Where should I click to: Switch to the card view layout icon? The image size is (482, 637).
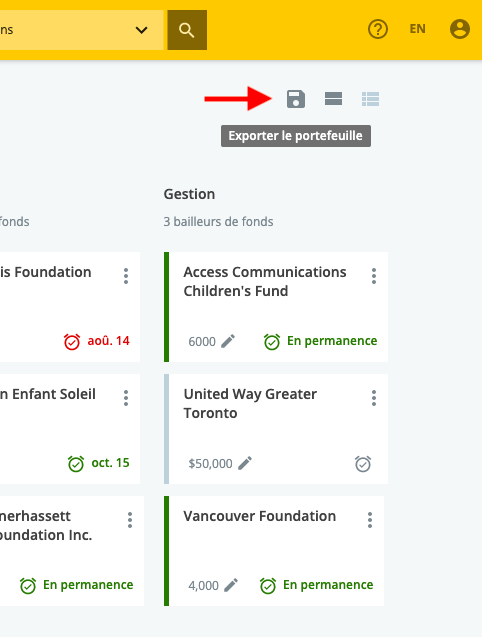pos(333,99)
